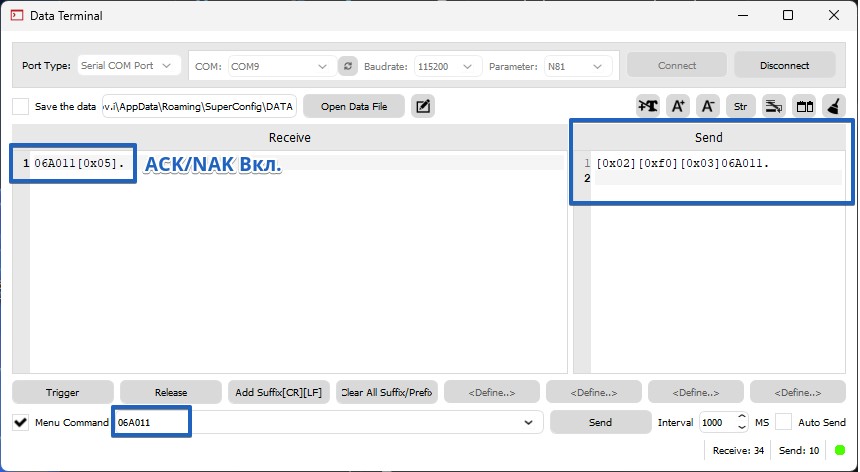Click the line wrap settings icon
The height and width of the screenshot is (472, 860).
pos(772,106)
